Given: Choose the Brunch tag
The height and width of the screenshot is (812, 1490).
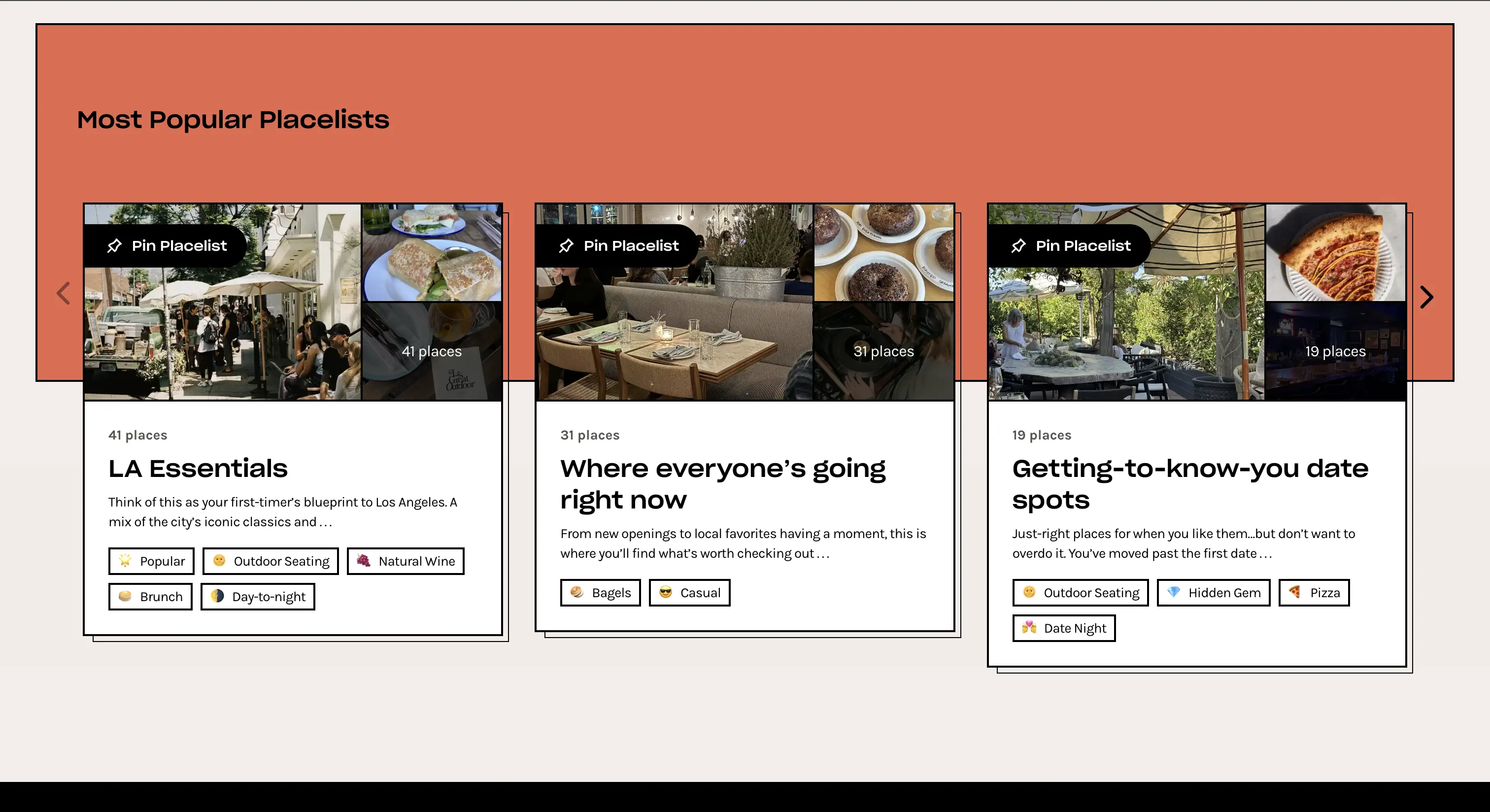Looking at the screenshot, I should tap(150, 597).
